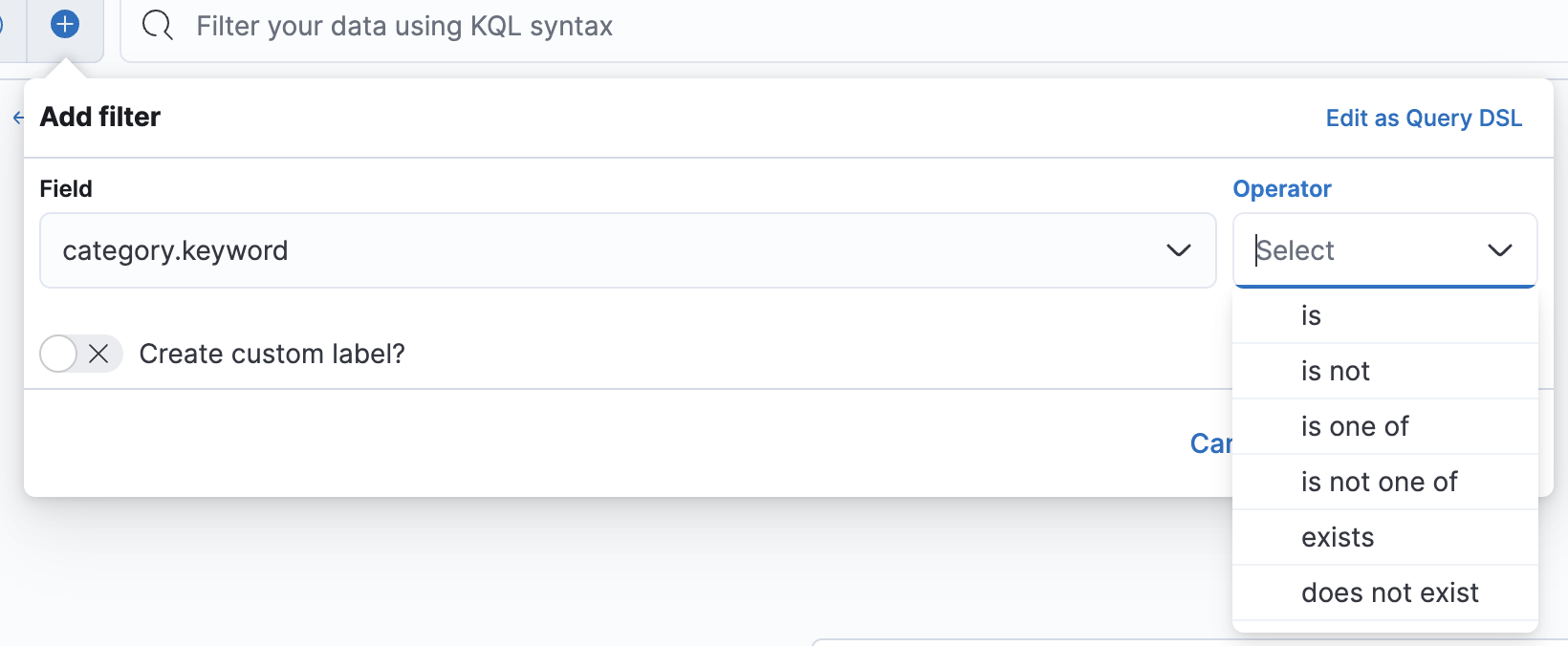Screen dimensions: 1568x646
Task: Click the X icon next to custom label toggle
Action: point(98,354)
